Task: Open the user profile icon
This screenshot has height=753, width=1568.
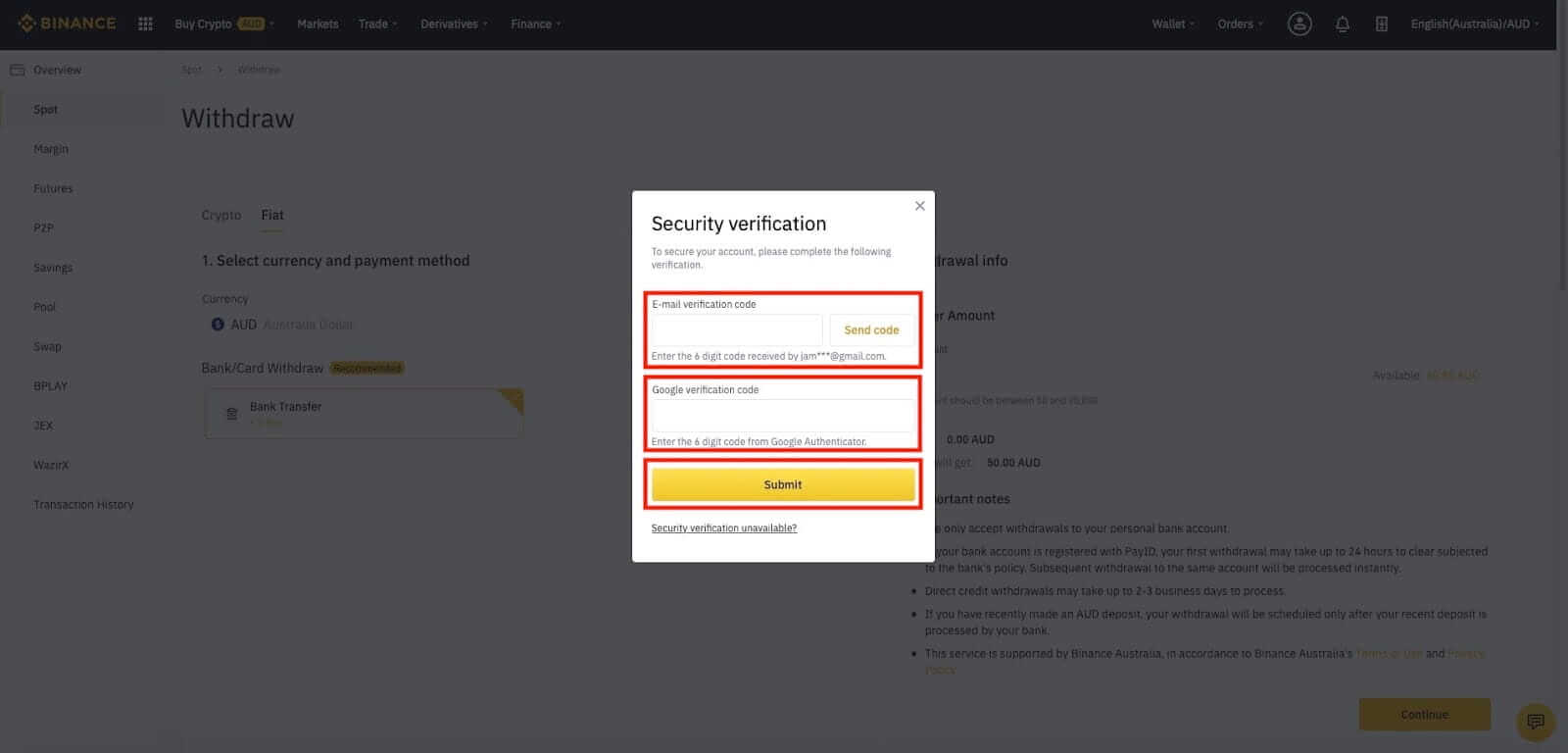Action: point(1299,24)
